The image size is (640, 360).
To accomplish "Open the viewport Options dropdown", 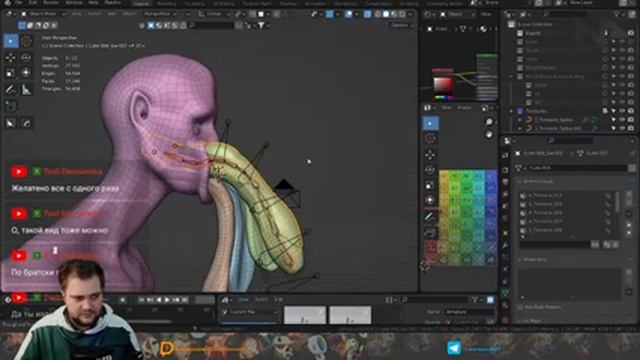I will point(401,25).
